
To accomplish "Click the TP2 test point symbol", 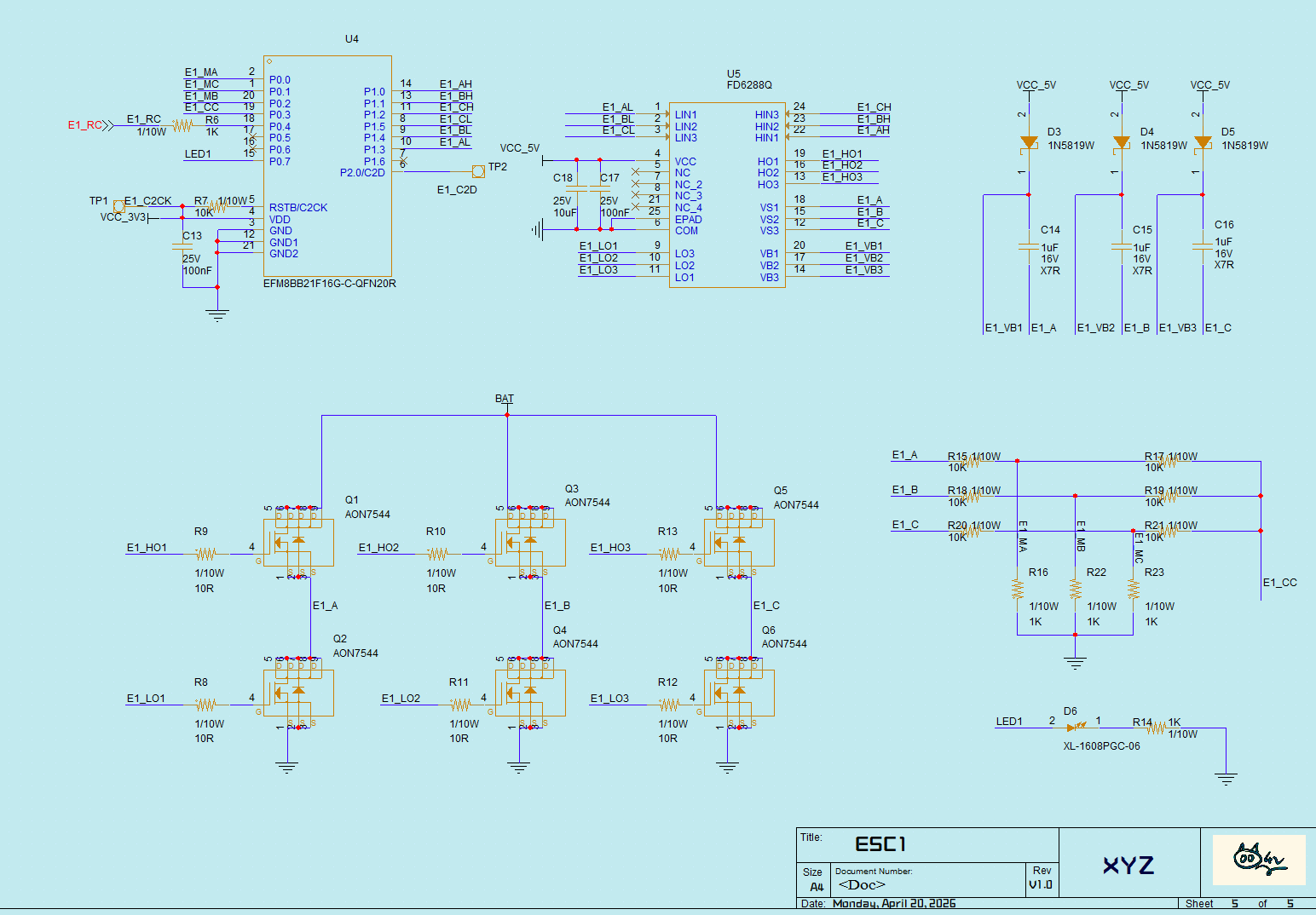I will click(x=478, y=171).
